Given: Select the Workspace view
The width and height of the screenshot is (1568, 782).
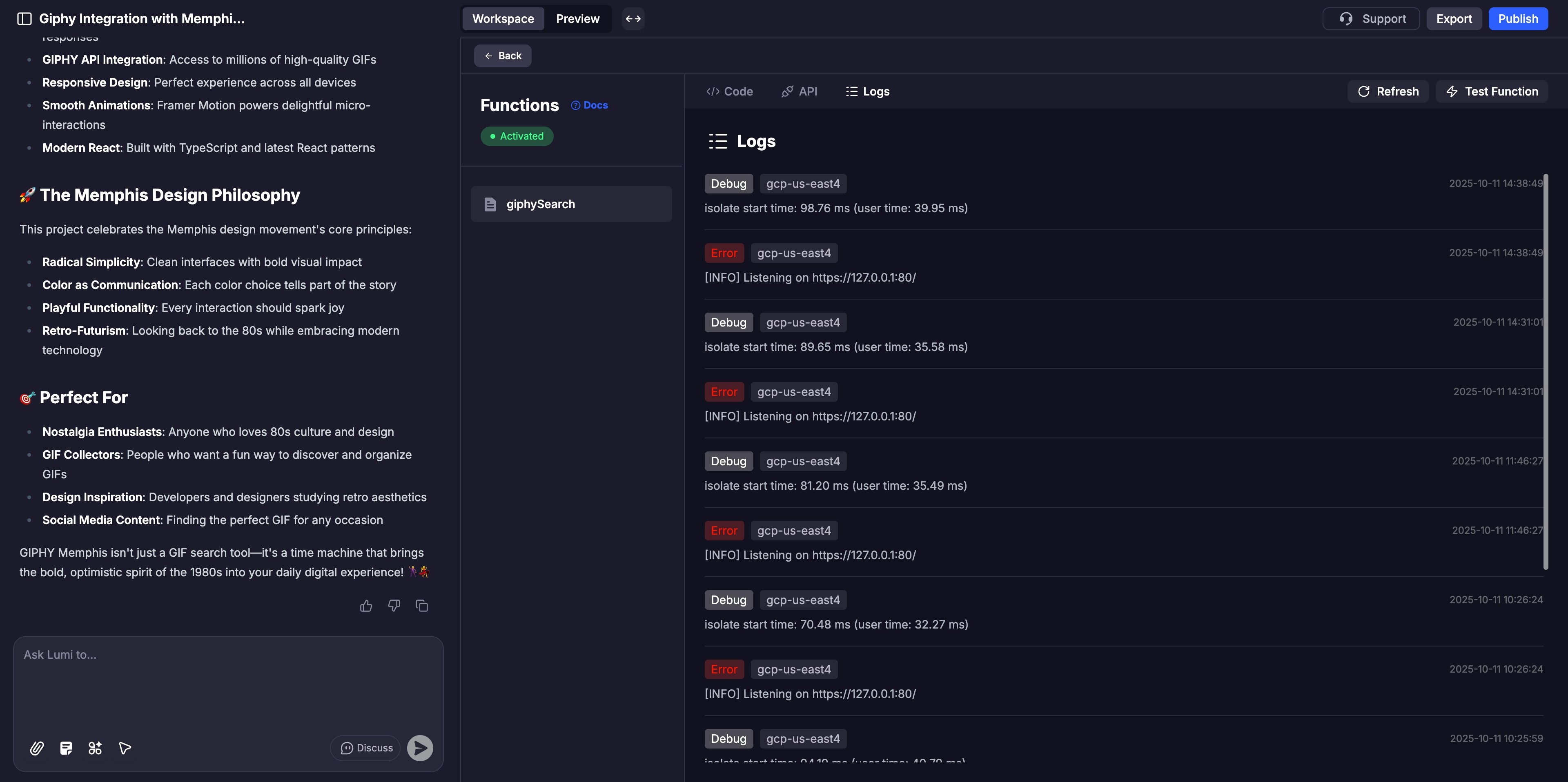Looking at the screenshot, I should click(503, 19).
